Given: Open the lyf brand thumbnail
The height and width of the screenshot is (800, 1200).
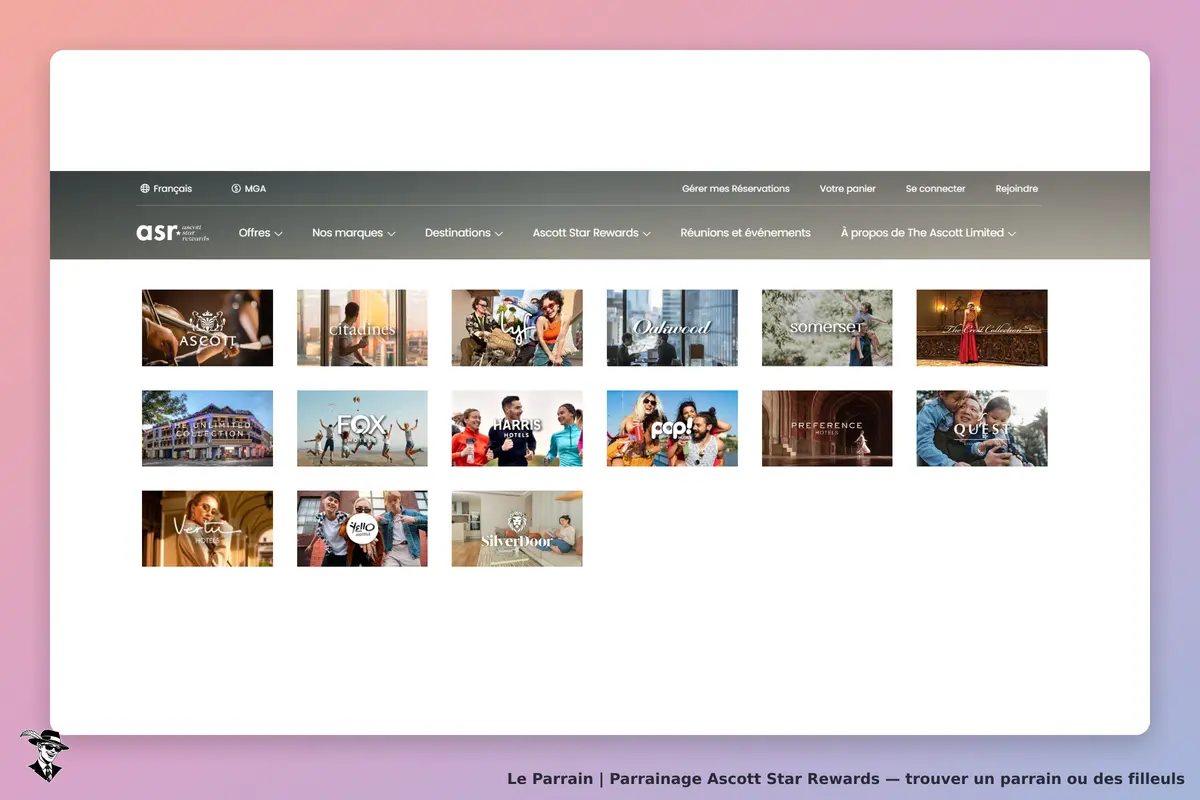Looking at the screenshot, I should point(517,328).
